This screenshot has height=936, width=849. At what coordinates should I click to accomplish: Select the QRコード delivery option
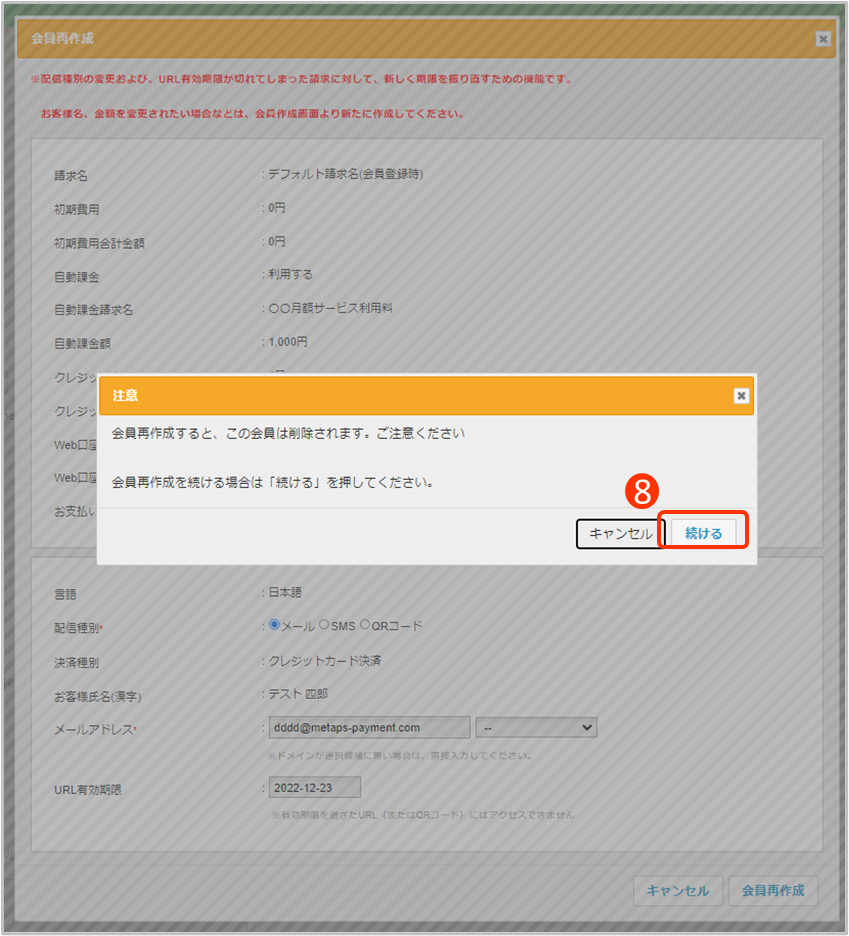365,625
